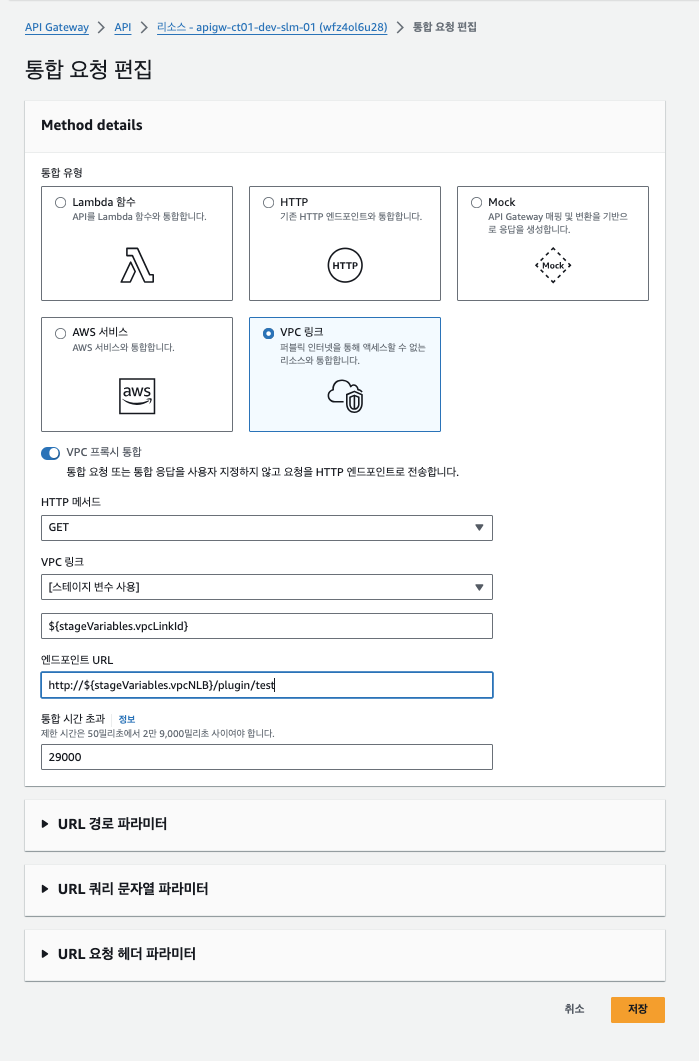Click the 정보 link by timeout
The image size is (699, 1061).
tap(127, 719)
